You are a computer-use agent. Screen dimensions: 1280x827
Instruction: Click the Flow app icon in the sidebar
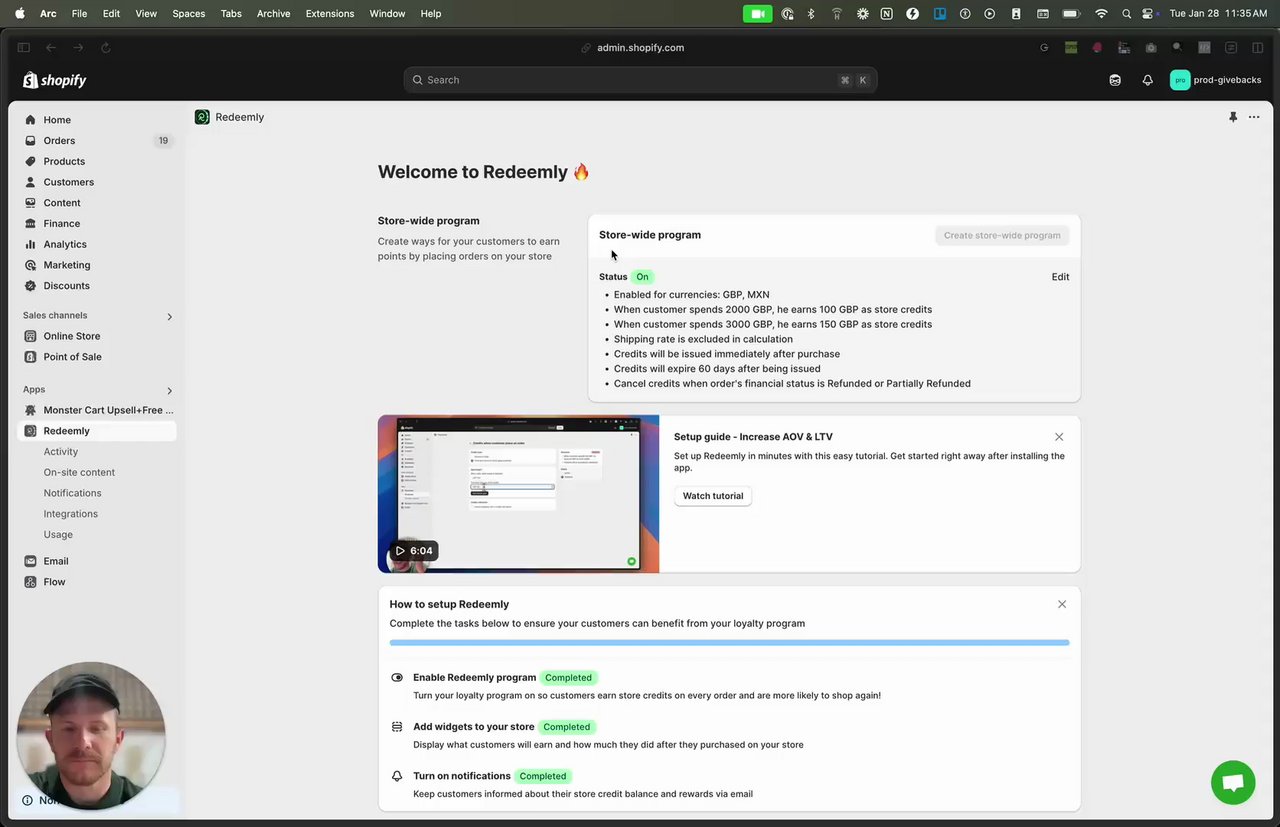[x=30, y=582]
